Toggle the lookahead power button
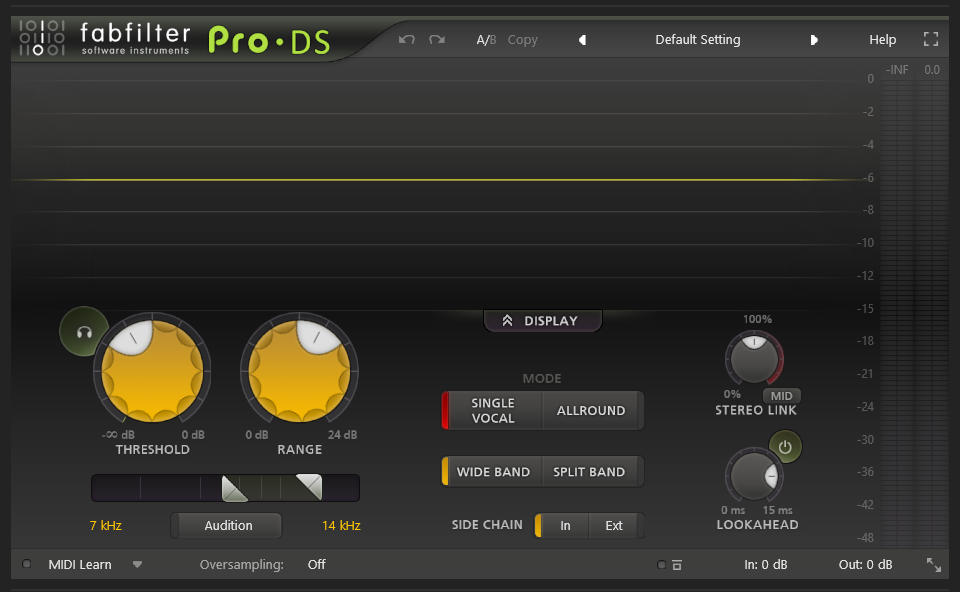Screen dimensions: 960x592 [x=785, y=448]
